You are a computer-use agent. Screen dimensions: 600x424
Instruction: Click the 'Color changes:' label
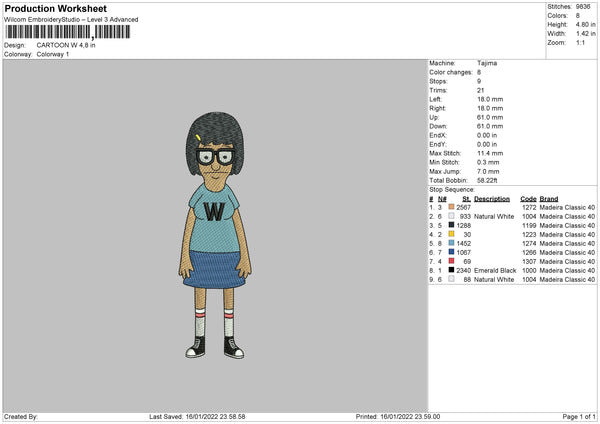point(451,72)
